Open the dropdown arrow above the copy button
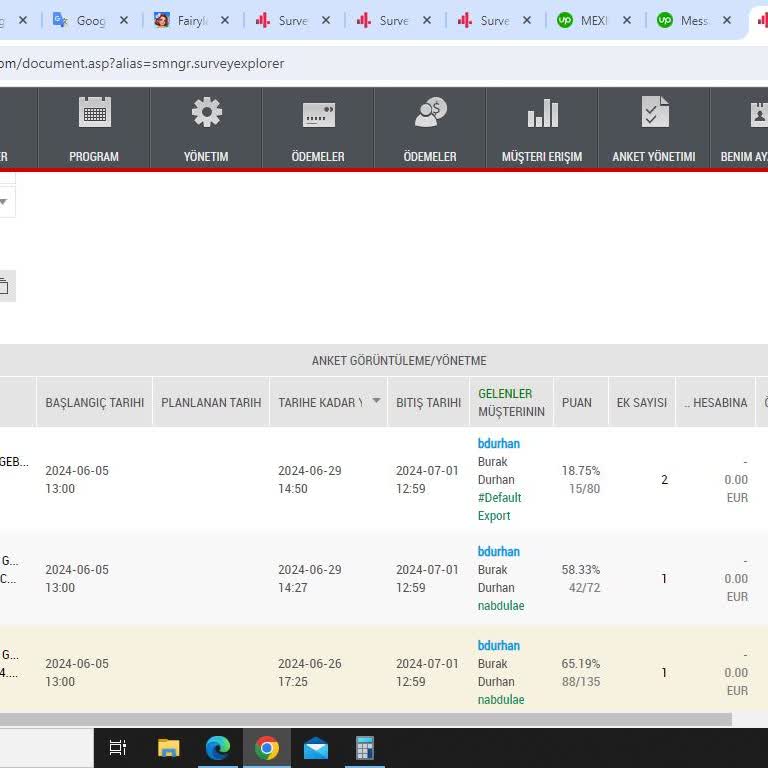768x768 pixels. tap(4, 202)
